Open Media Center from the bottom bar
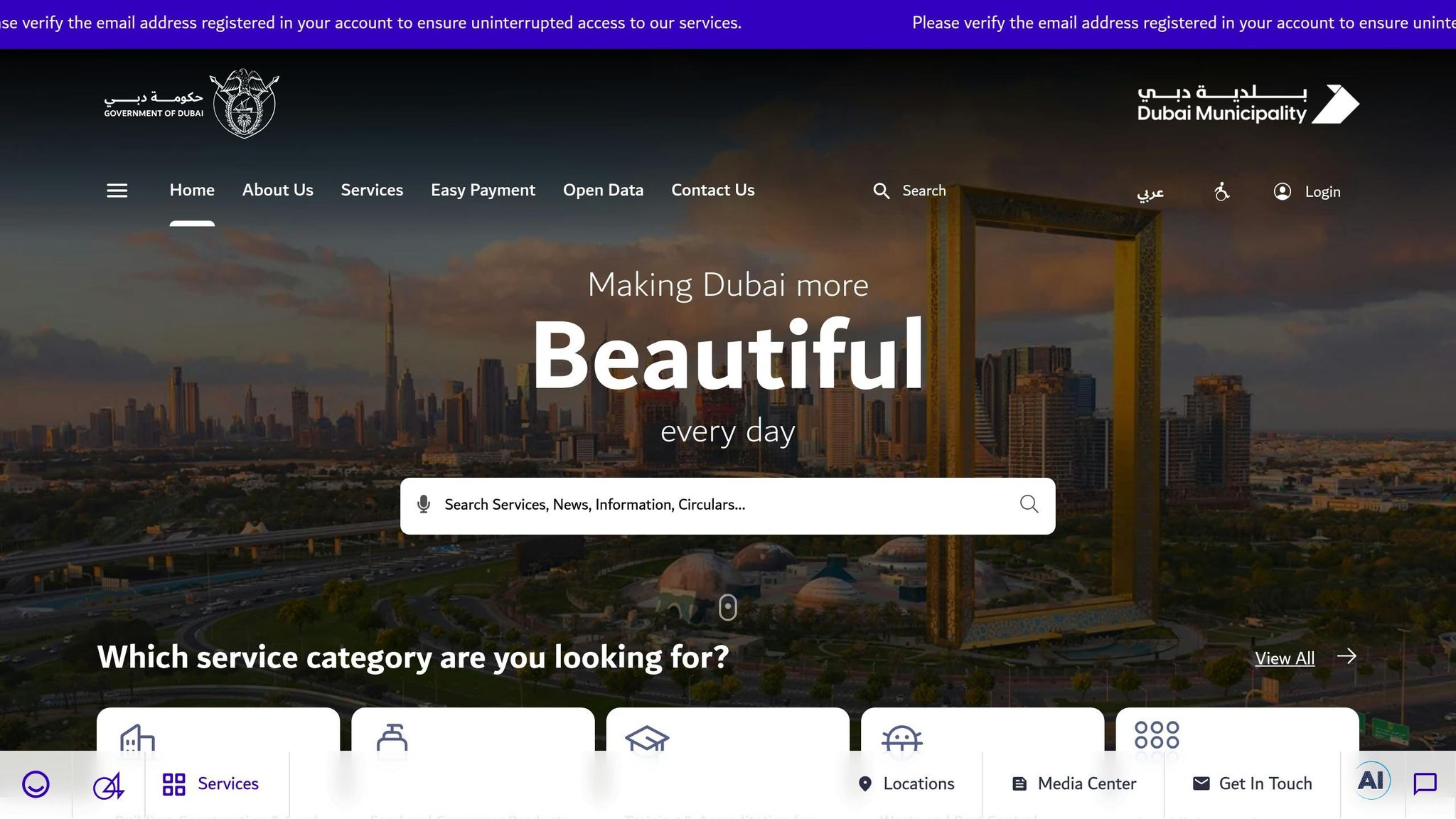This screenshot has width=1456, height=819. point(1074,783)
